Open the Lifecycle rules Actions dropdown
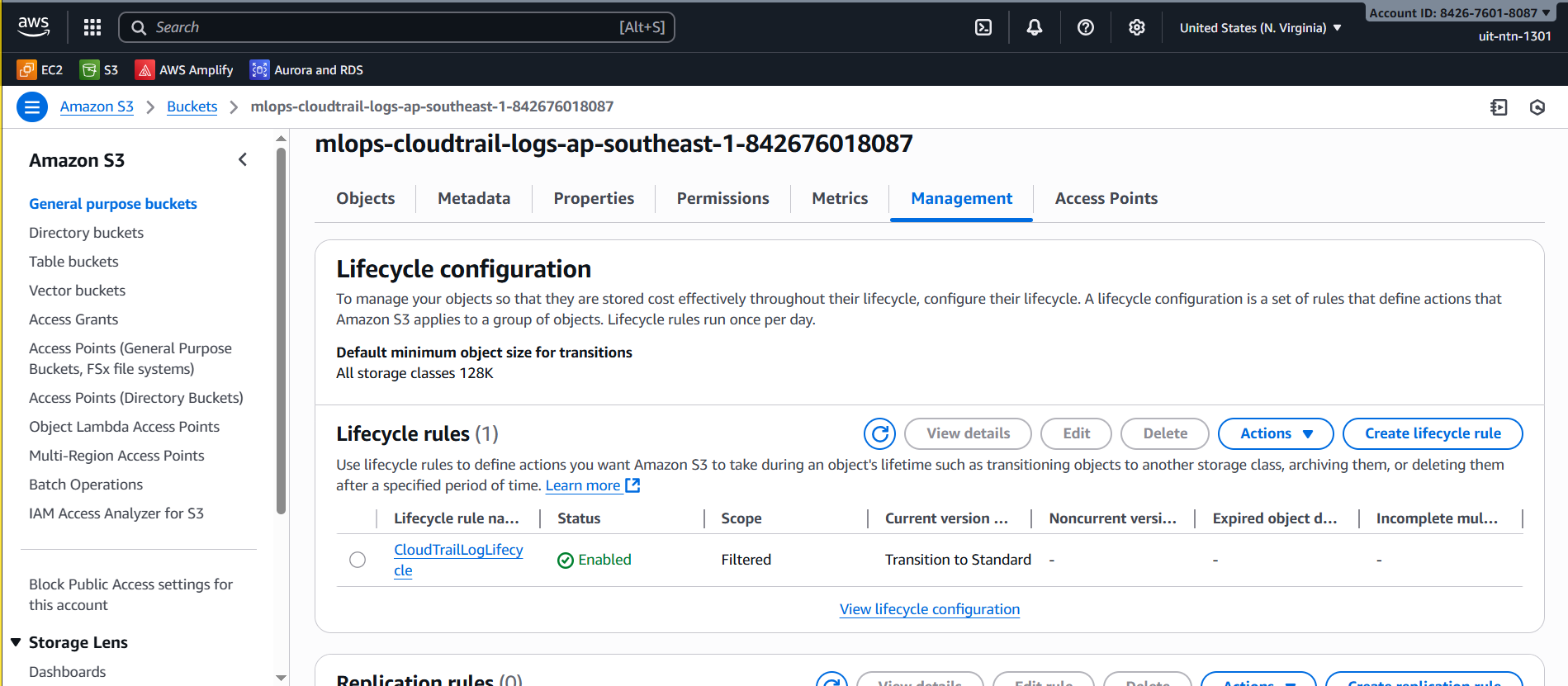 point(1275,433)
